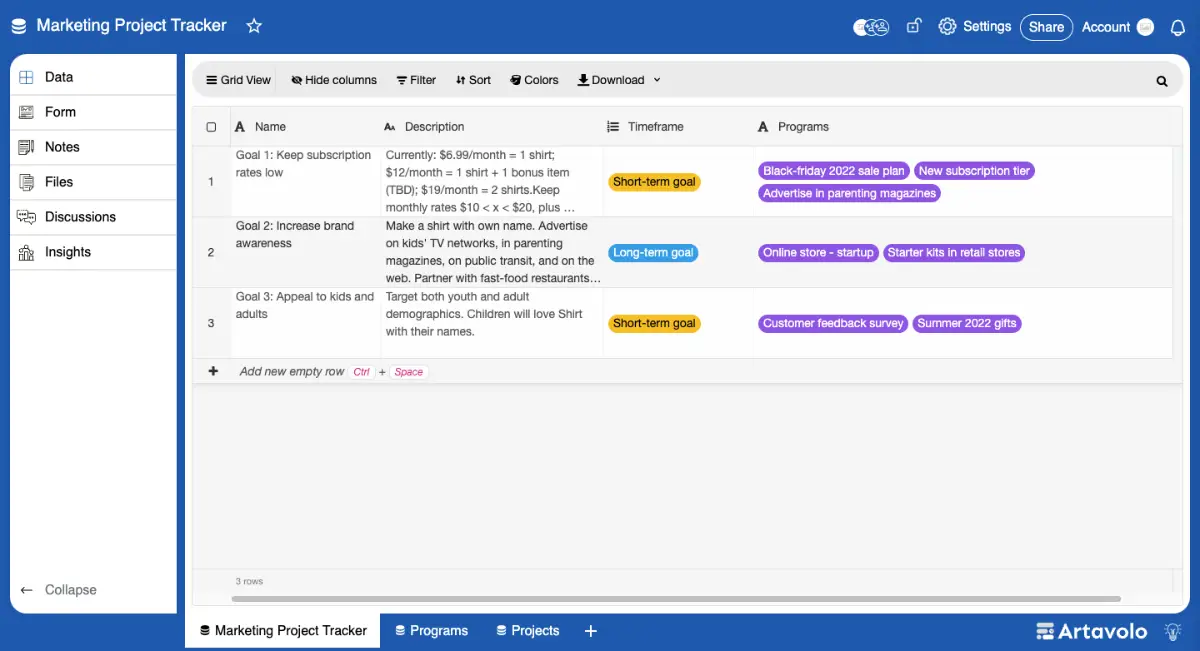Image resolution: width=1200 pixels, height=651 pixels.
Task: Open Settings via the gear icon
Action: point(947,27)
